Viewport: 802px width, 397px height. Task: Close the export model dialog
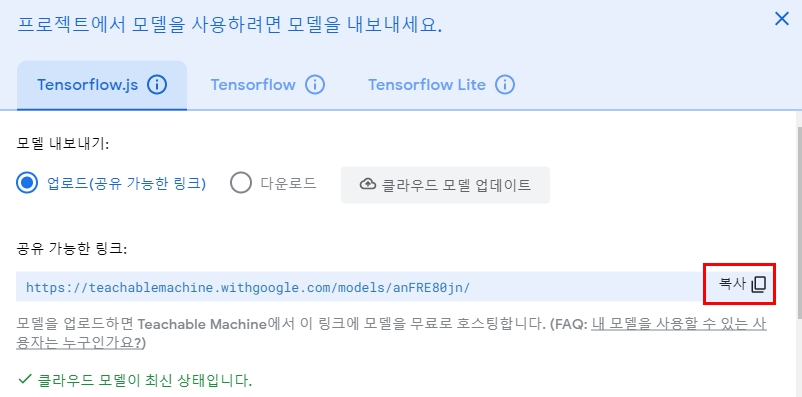click(782, 19)
